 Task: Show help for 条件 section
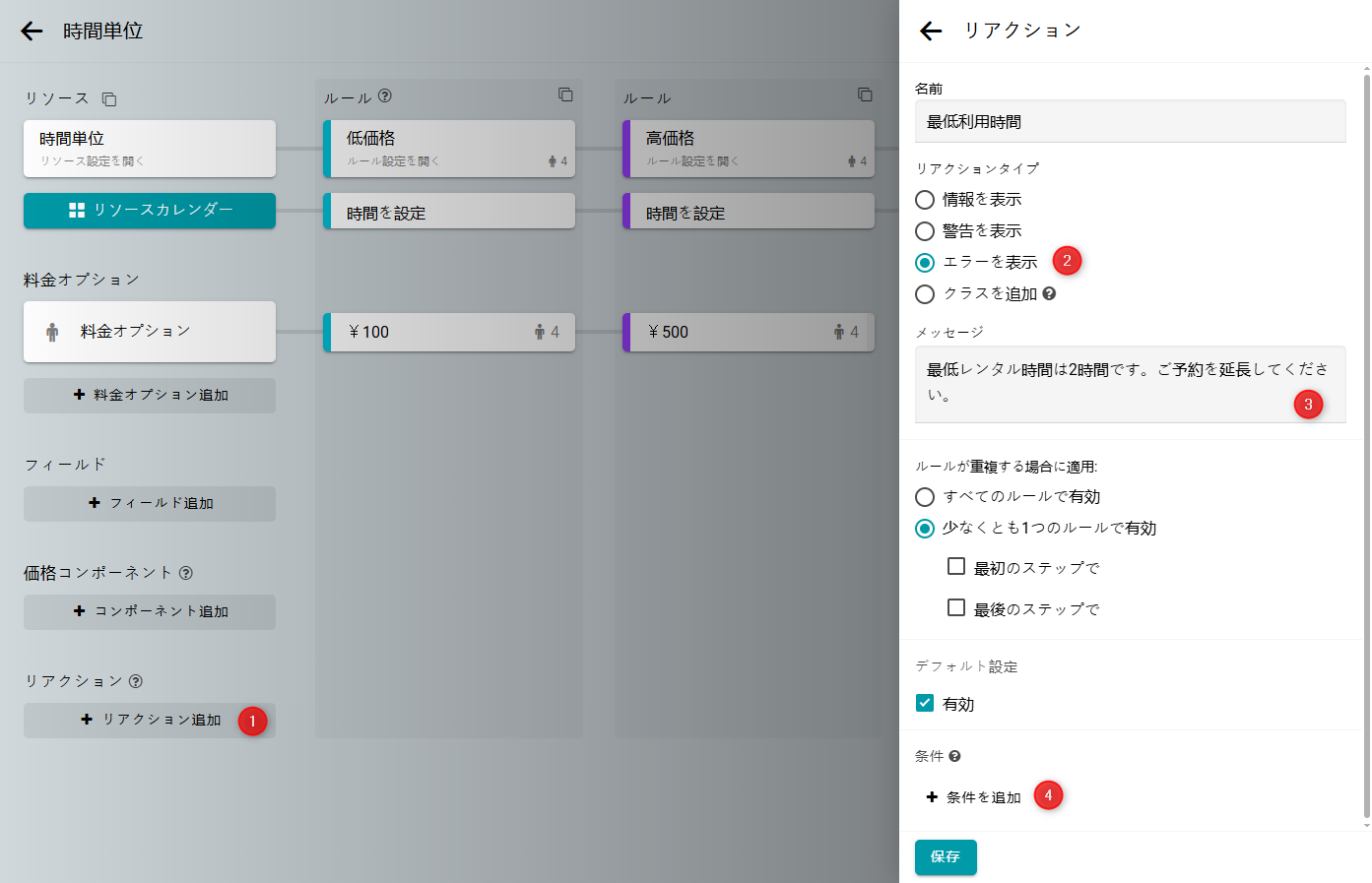point(954,756)
